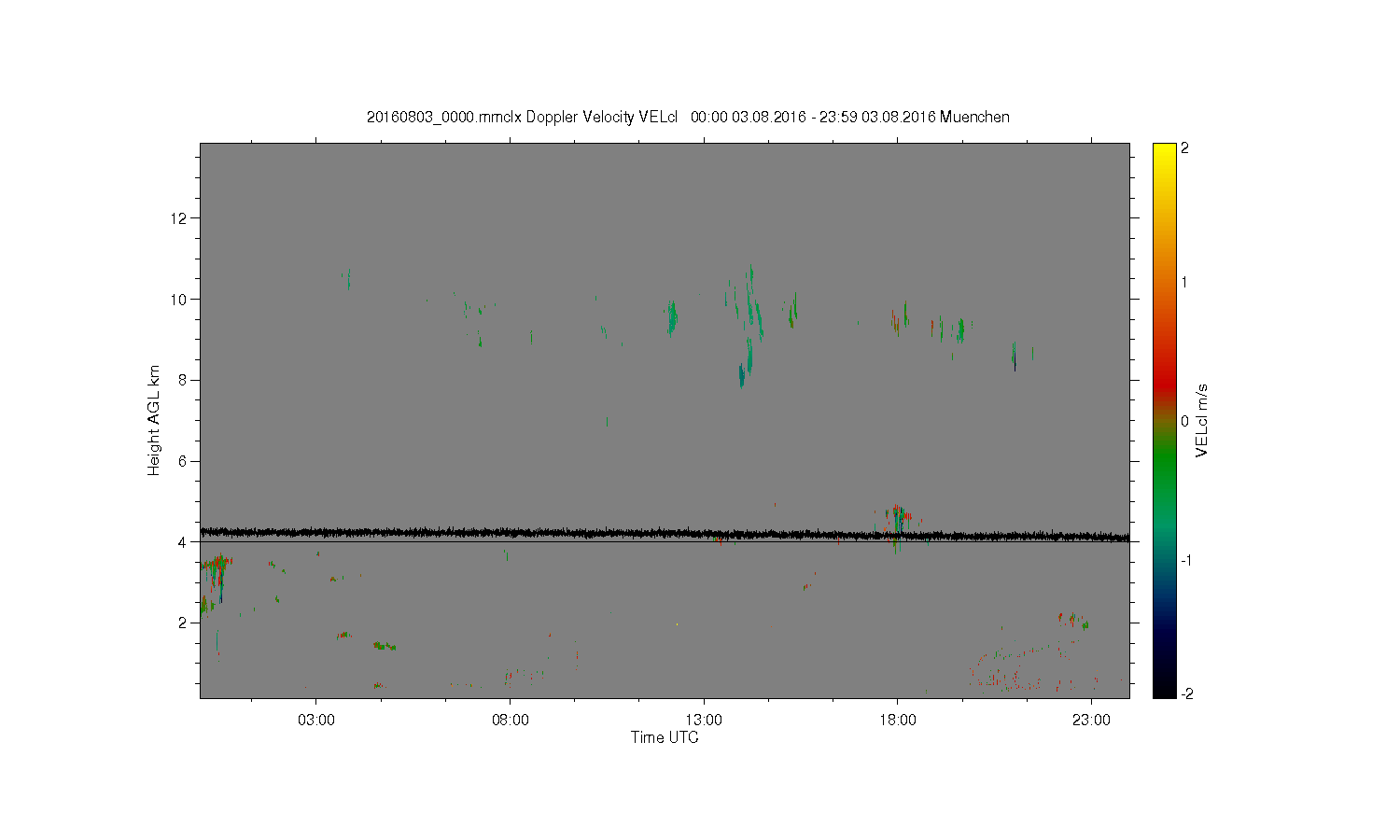Select the 'Time UTC' x-axis label

(x=665, y=737)
